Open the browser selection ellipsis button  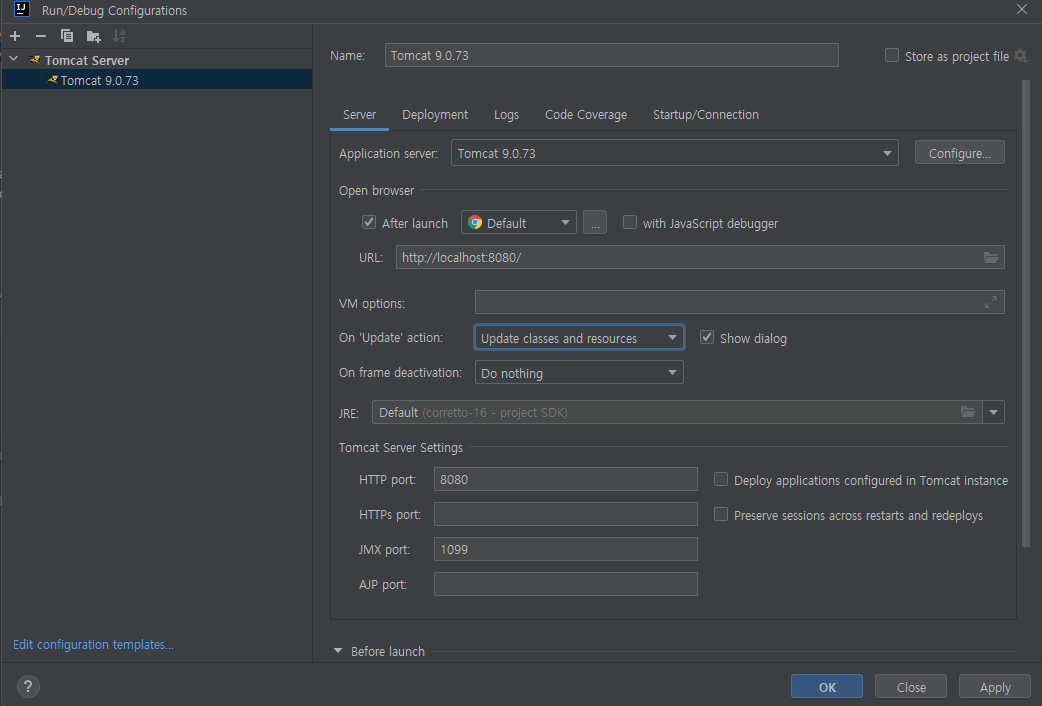(x=595, y=223)
